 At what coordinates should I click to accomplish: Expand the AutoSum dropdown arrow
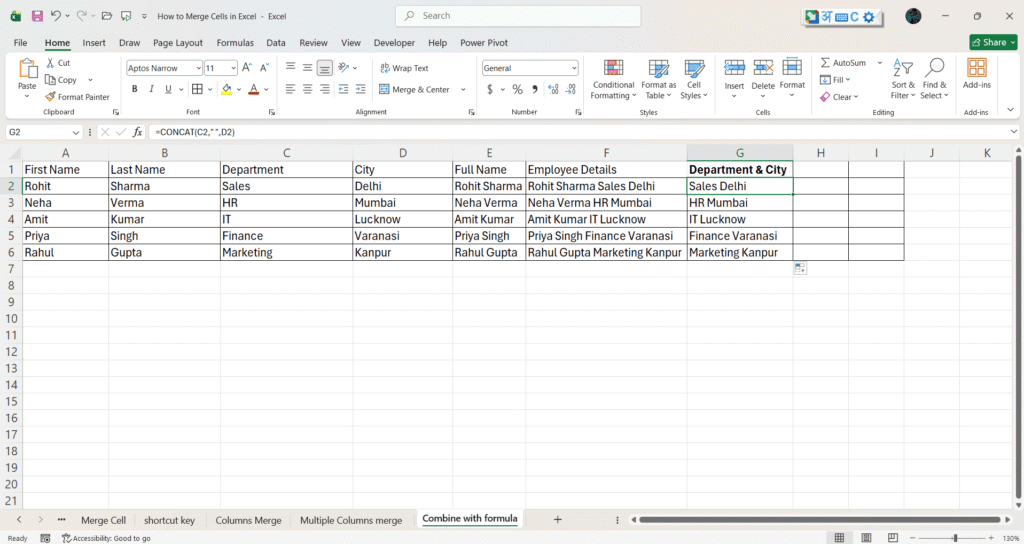pyautogui.click(x=880, y=63)
